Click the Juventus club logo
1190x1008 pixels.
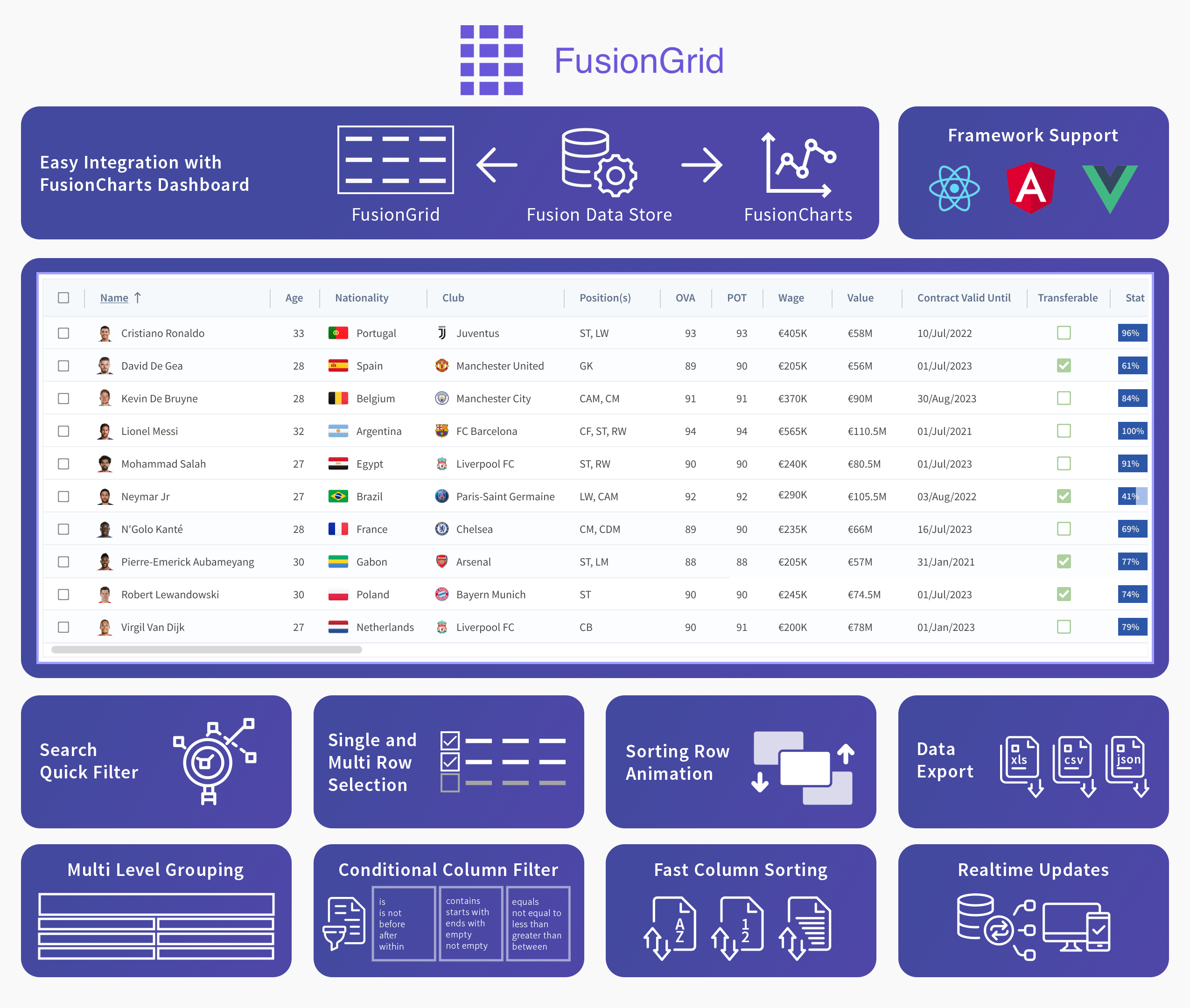click(441, 333)
